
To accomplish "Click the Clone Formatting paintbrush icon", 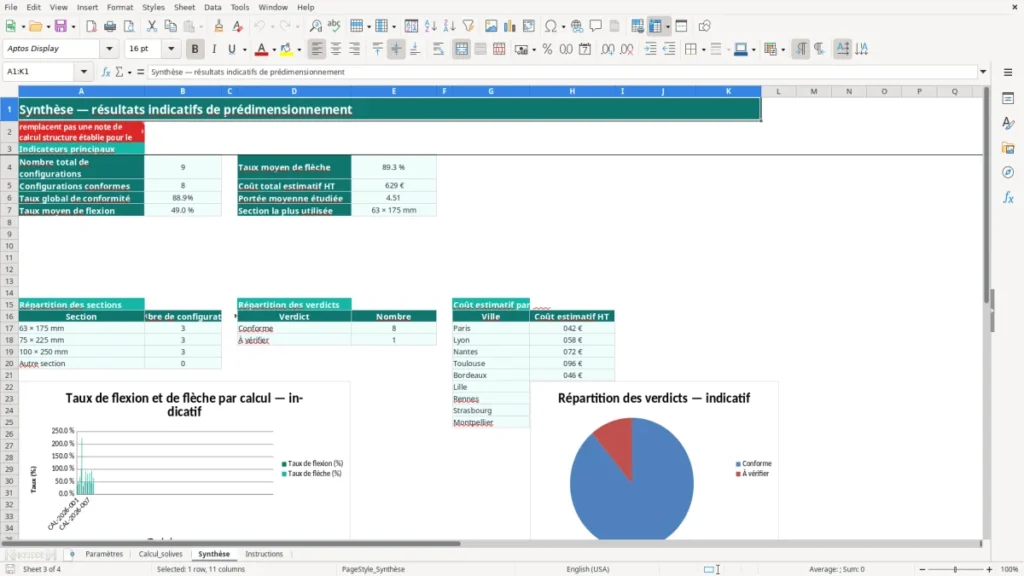I will (x=219, y=26).
